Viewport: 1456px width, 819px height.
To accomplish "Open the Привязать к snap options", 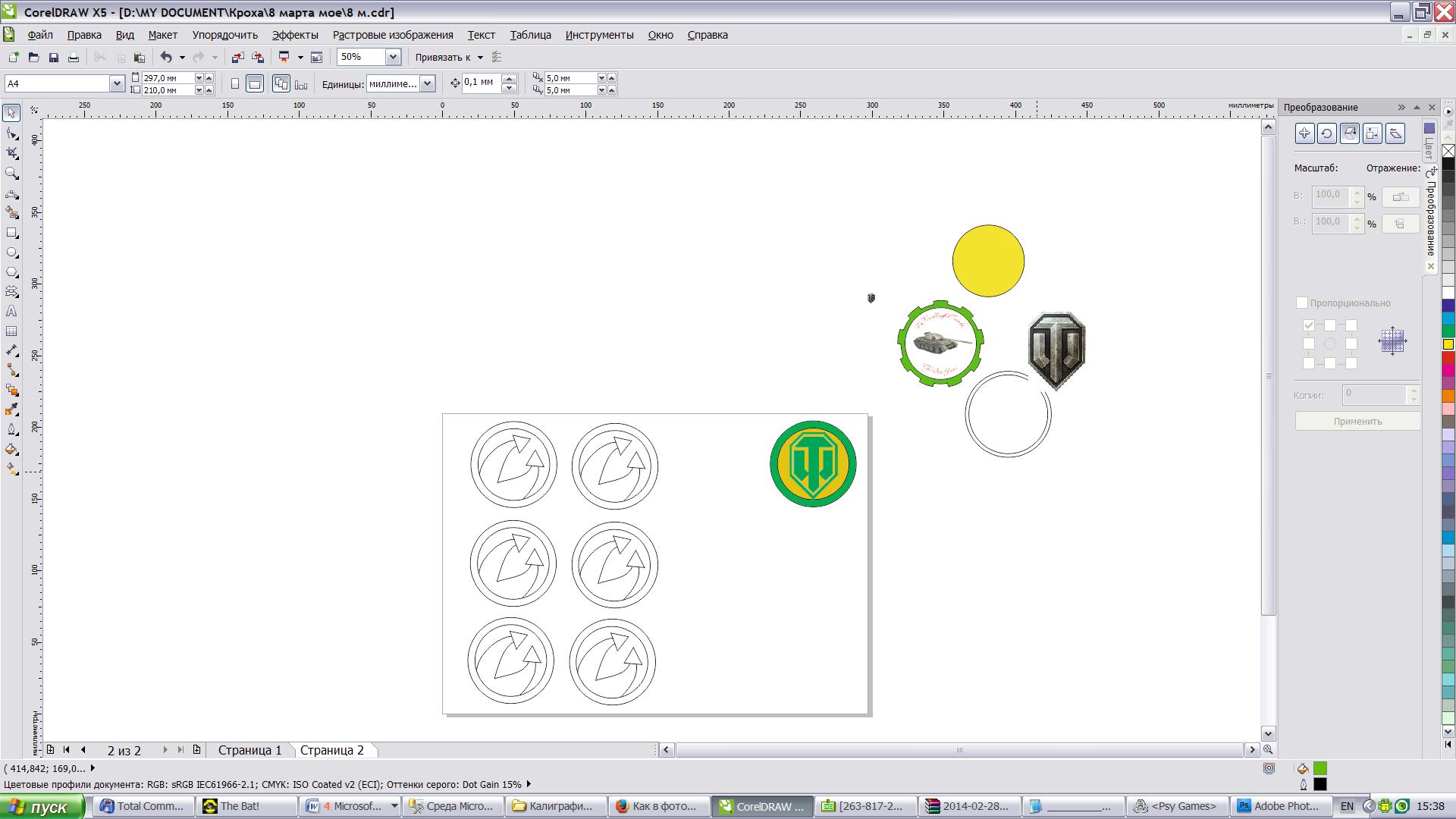I will [449, 57].
